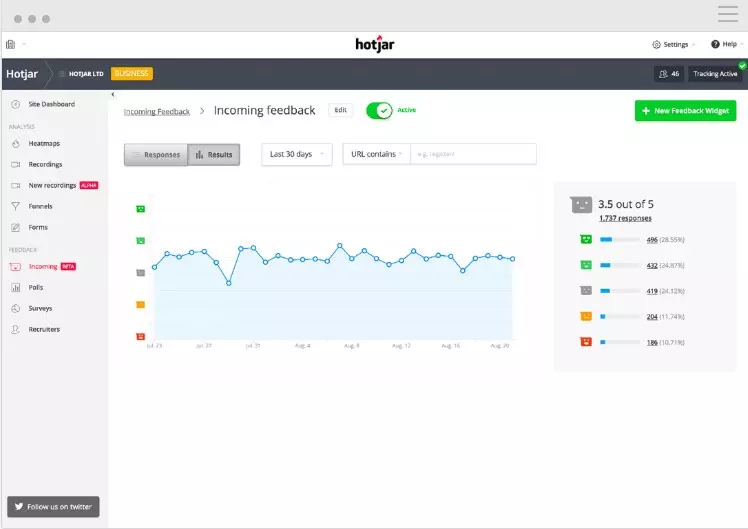Viewport: 748px width, 529px height.
Task: Click the red hate face in summary
Action: pos(586,342)
